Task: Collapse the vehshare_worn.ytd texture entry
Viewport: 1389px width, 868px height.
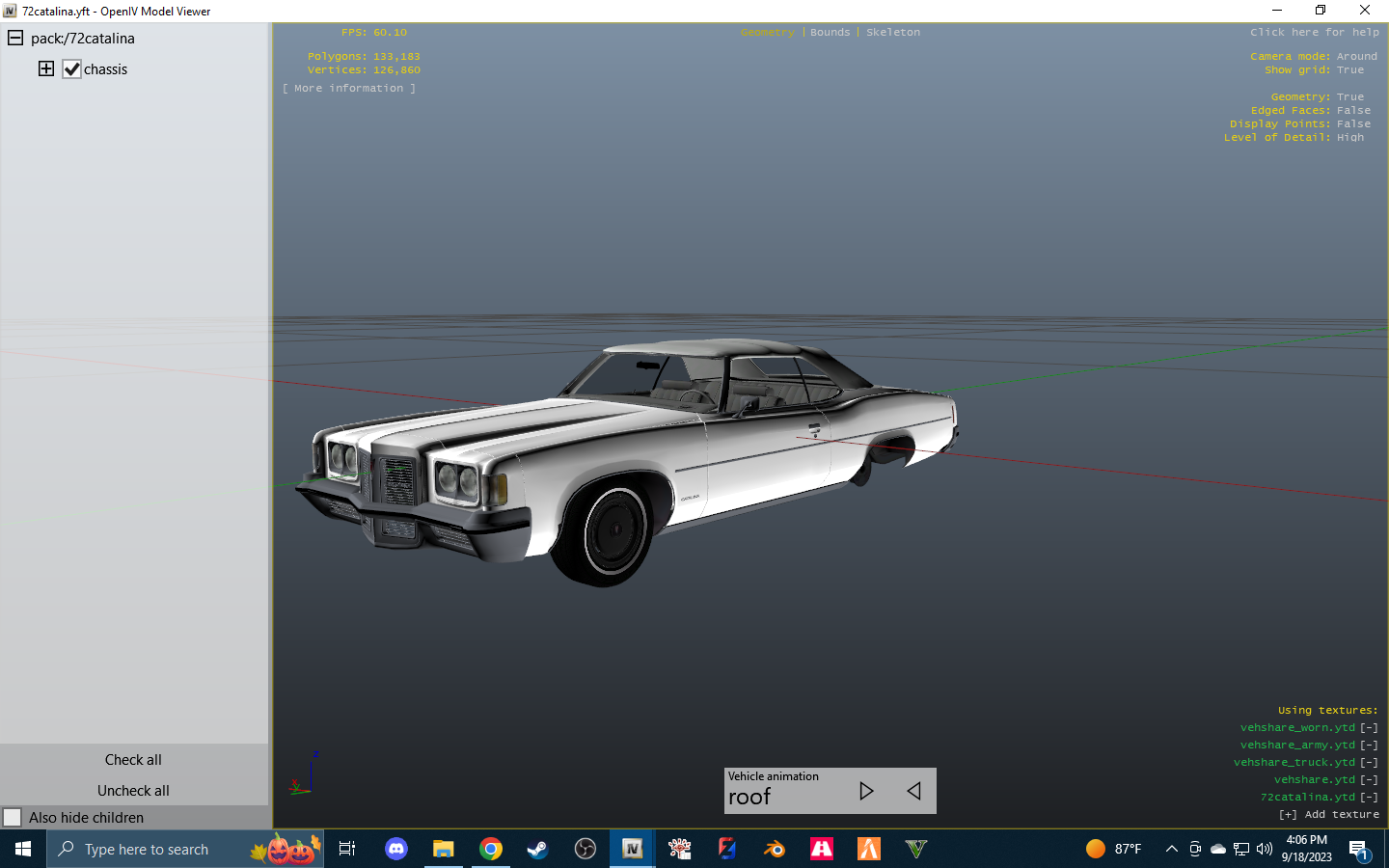Action: pyautogui.click(x=1369, y=727)
